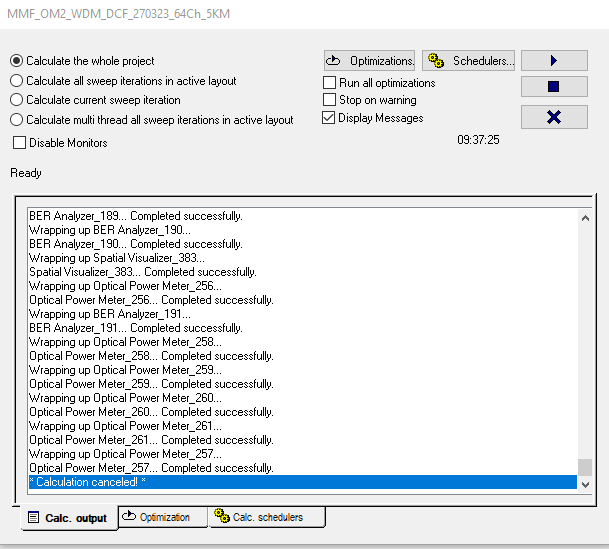This screenshot has height=549, width=609.
Task: Switch to the Calc. output tab
Action: click(68, 518)
